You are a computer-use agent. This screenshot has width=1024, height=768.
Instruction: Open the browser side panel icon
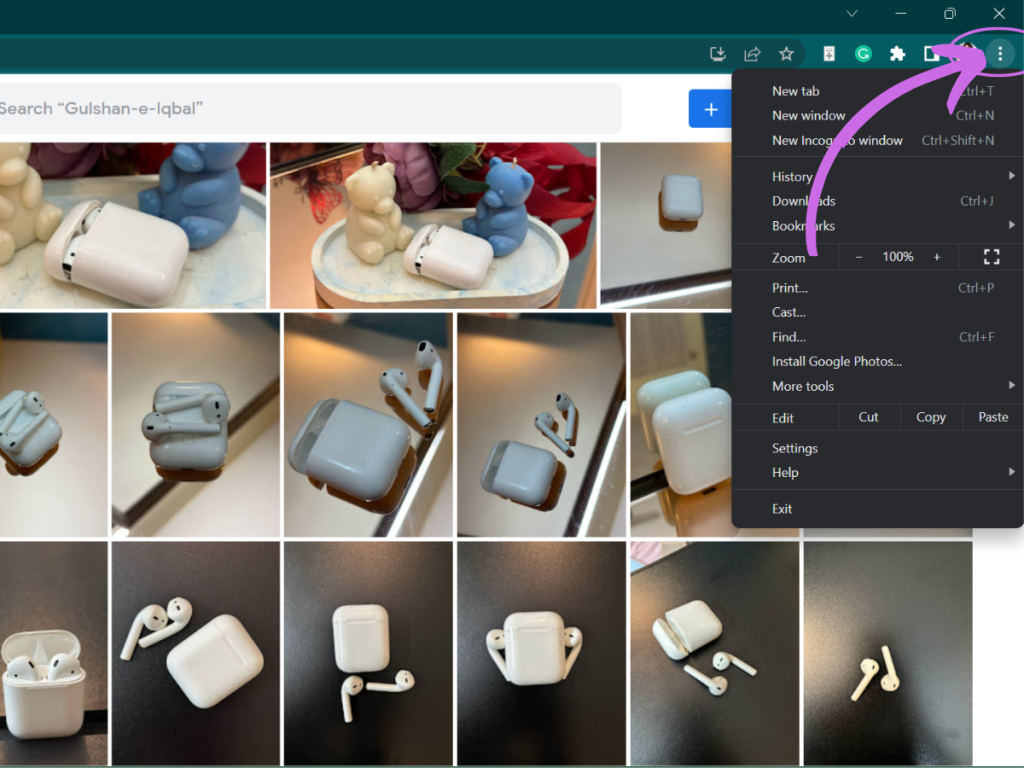tap(932, 54)
